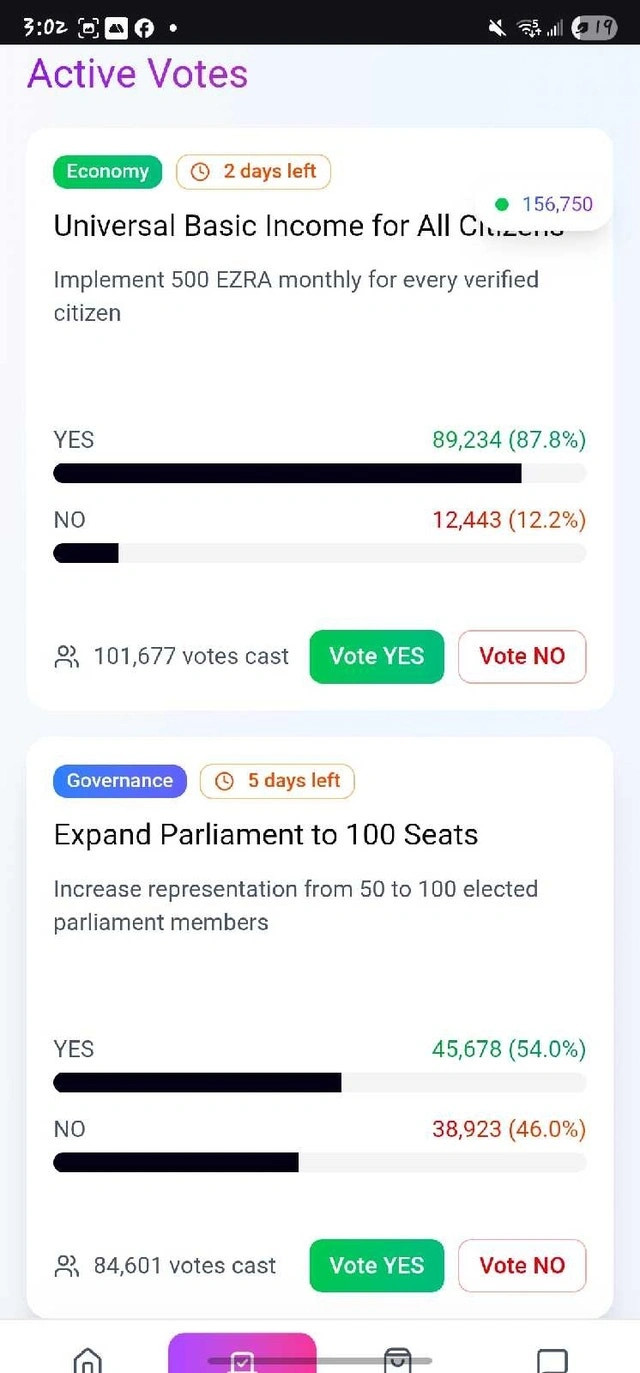Vote YES on Universal Basic Income
Viewport: 640px width, 1373px height.
coord(376,657)
